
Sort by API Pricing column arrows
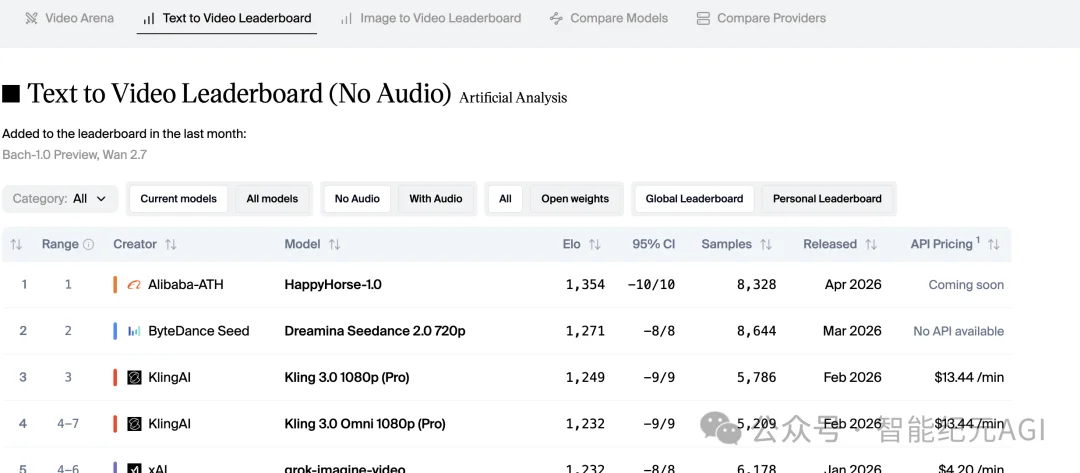(x=993, y=244)
